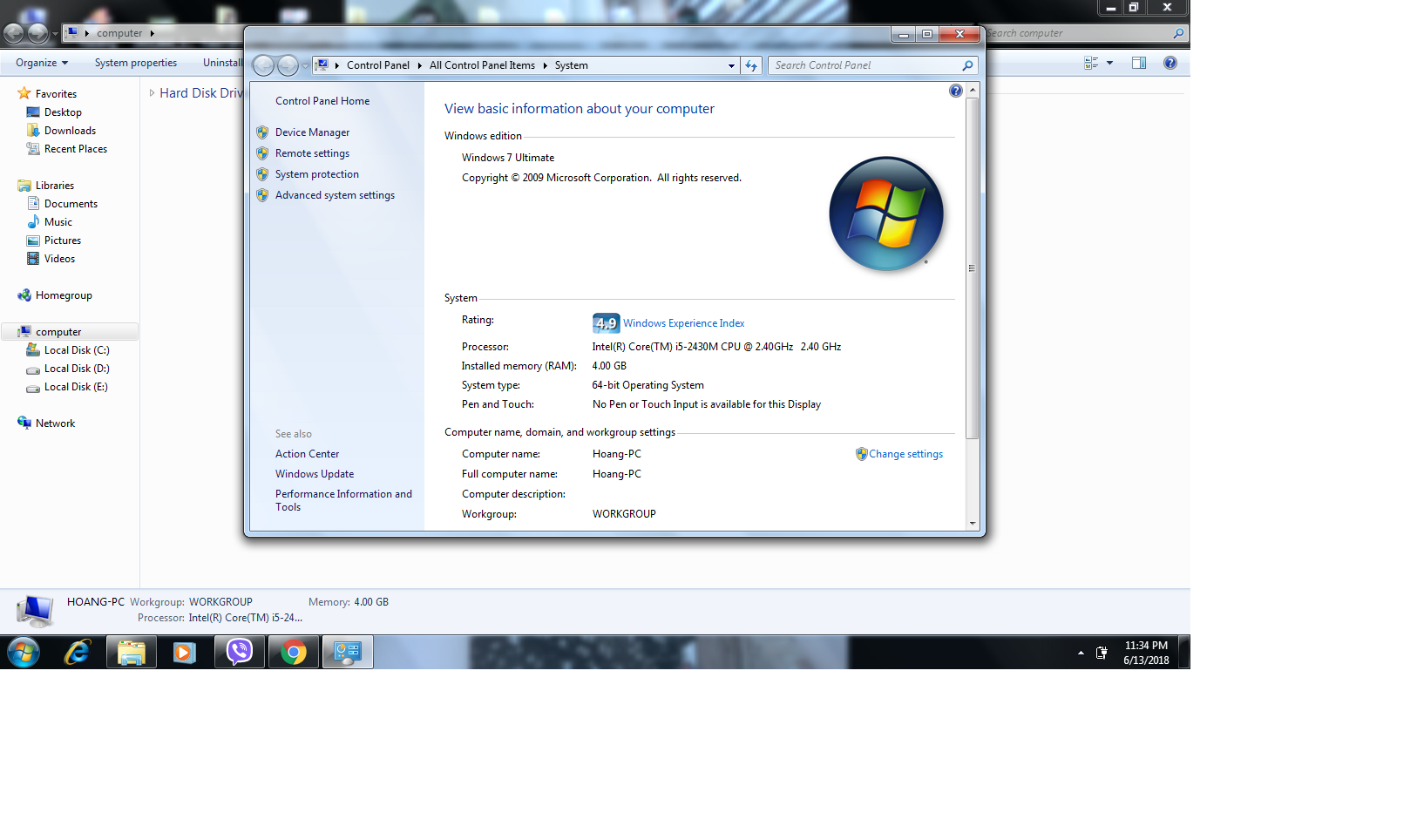The width and height of the screenshot is (1417, 840).
Task: Open Google Chrome from the taskbar
Action: coord(294,652)
